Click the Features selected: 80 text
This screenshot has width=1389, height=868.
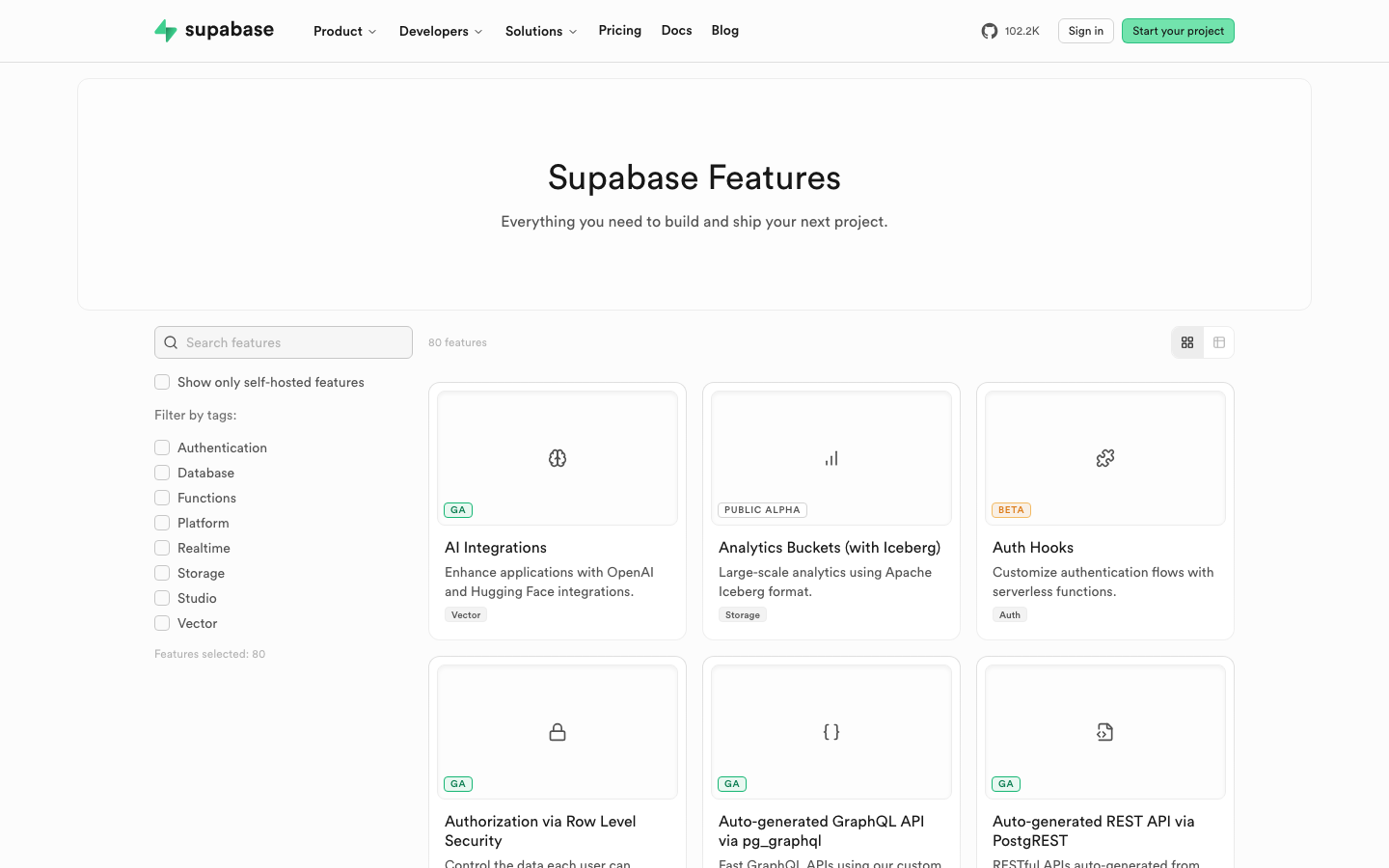pos(209,654)
